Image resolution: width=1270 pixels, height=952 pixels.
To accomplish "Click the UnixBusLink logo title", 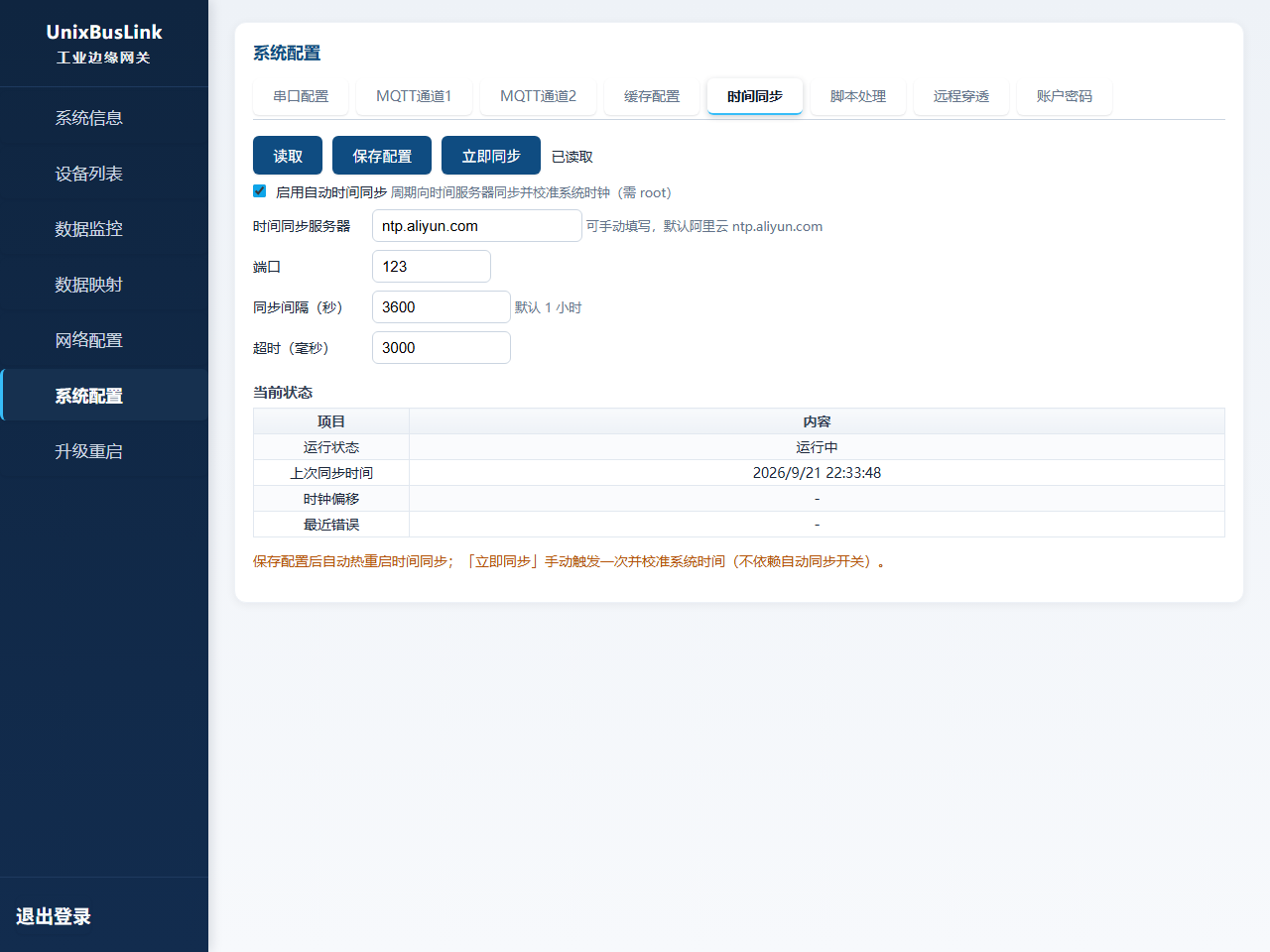I will pos(104,32).
